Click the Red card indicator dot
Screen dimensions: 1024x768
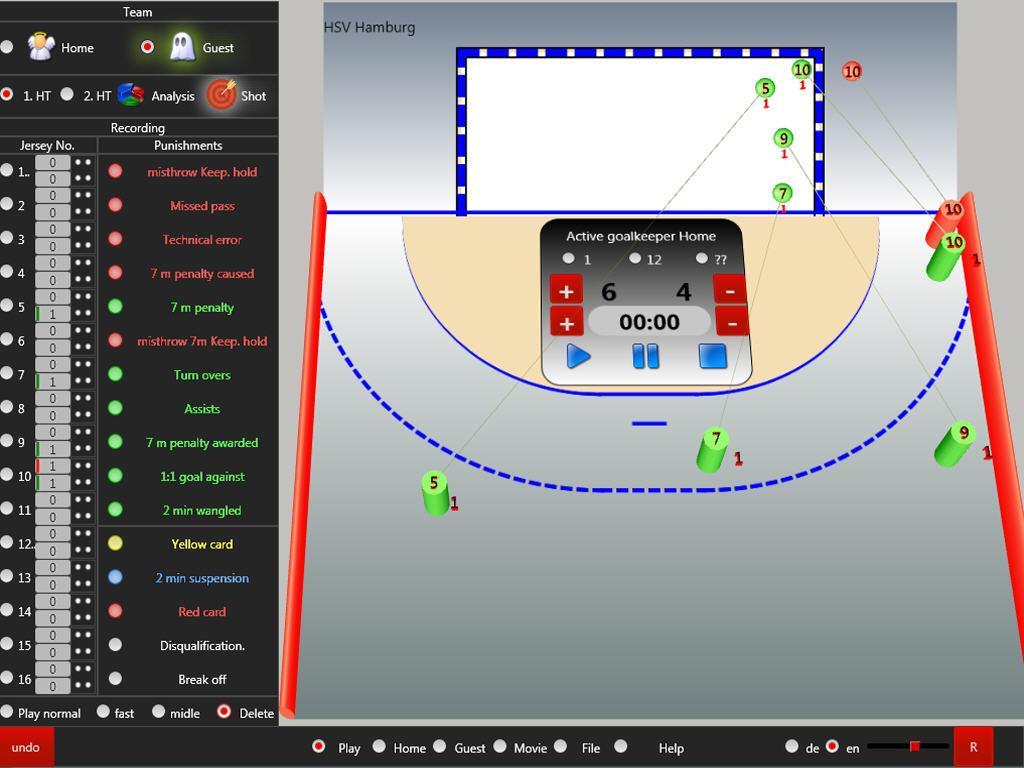[116, 611]
